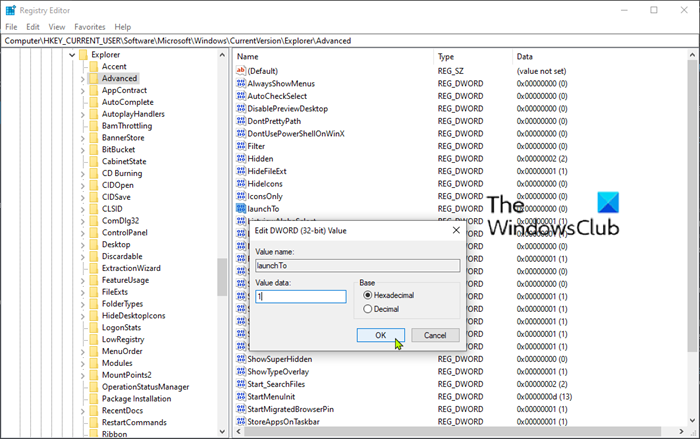Click the HideFileExt DWORD icon
The image size is (700, 439).
pyautogui.click(x=241, y=171)
